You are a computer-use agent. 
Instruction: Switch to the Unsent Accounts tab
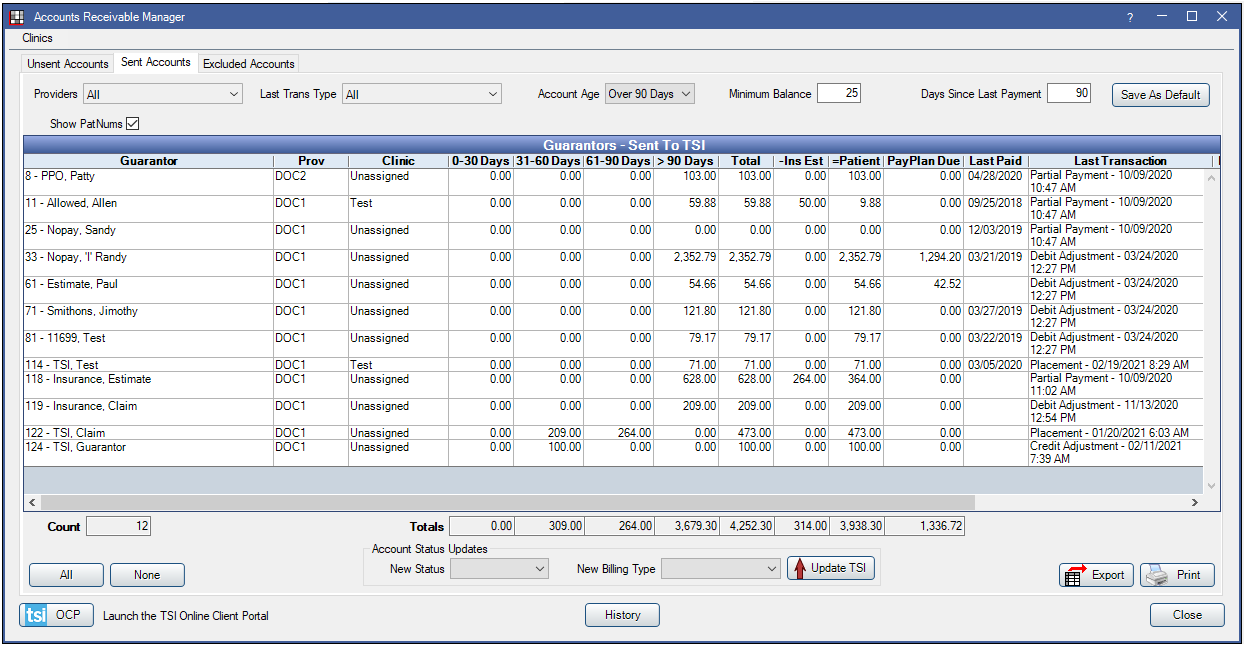pyautogui.click(x=68, y=64)
